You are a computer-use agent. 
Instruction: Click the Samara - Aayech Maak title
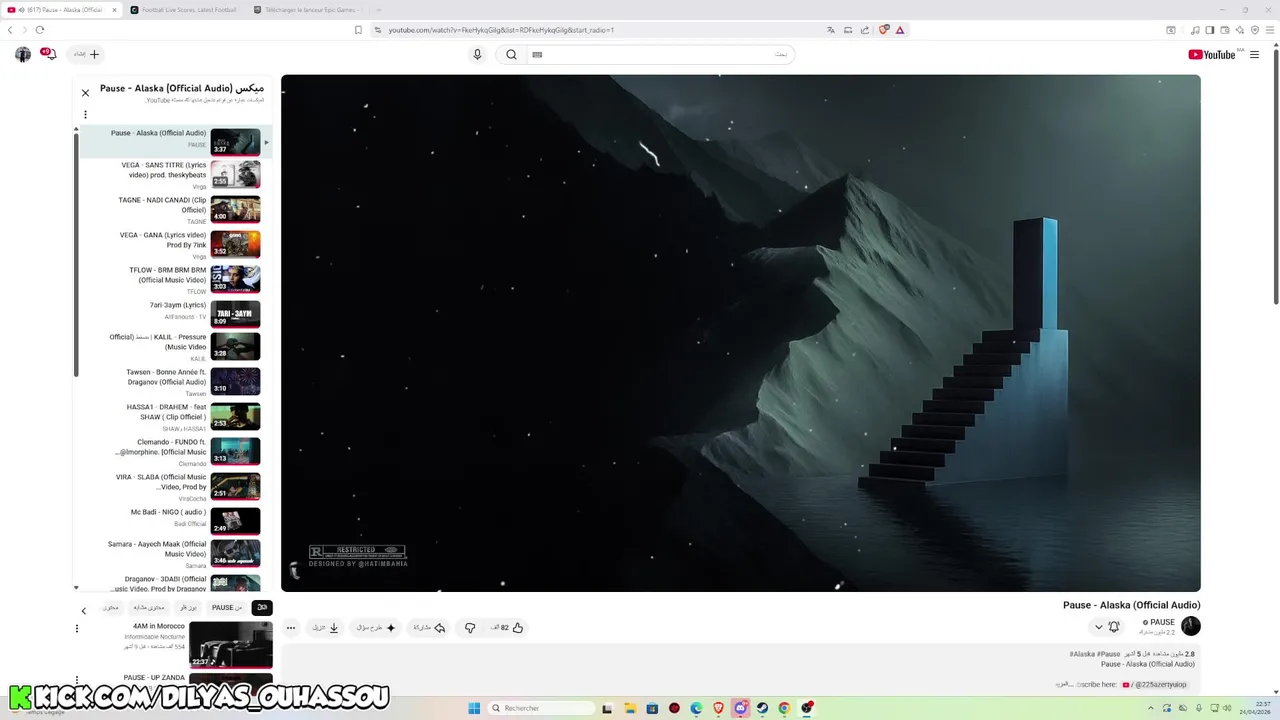click(157, 549)
